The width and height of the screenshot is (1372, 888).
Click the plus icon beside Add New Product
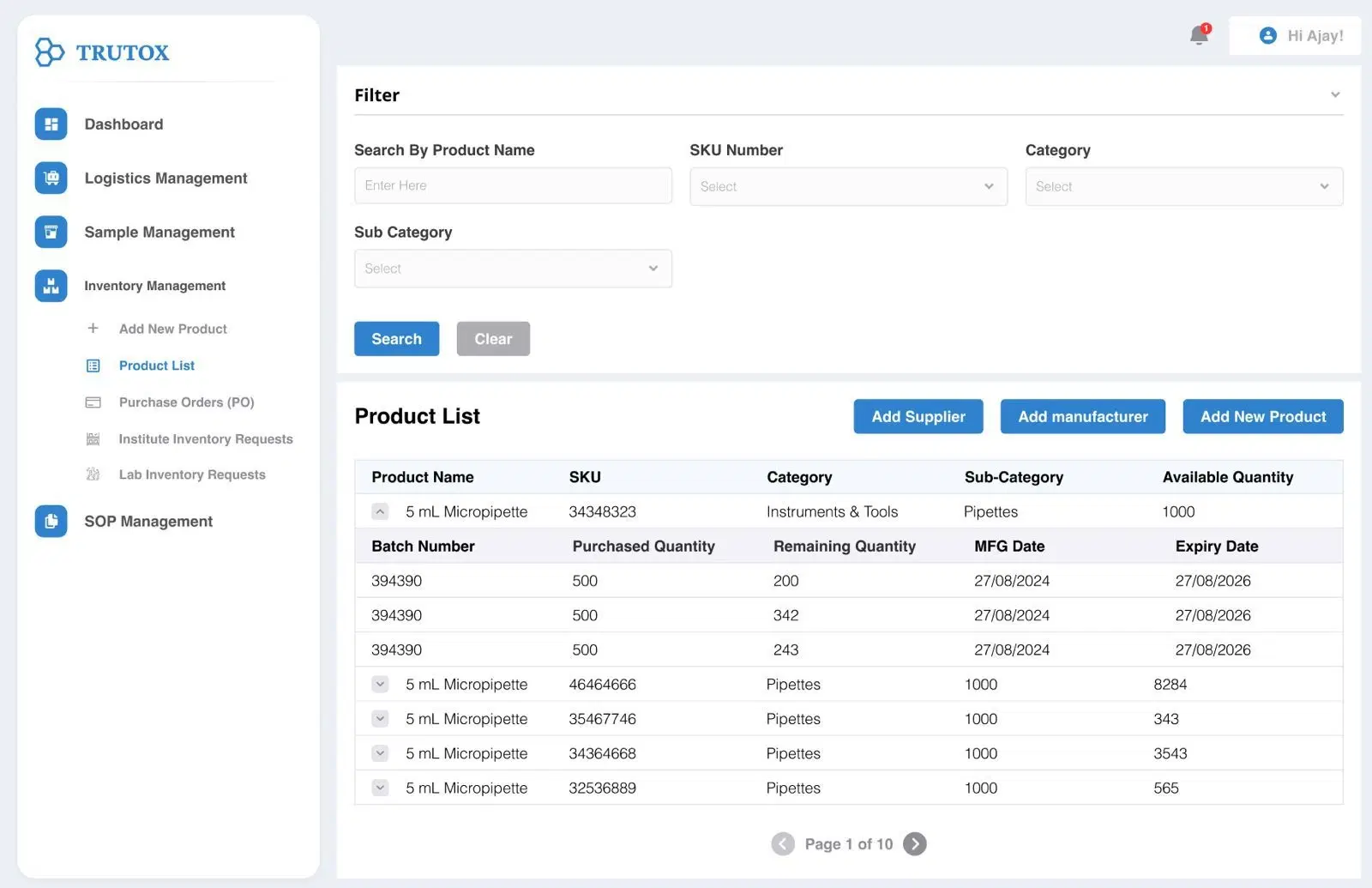coord(93,328)
